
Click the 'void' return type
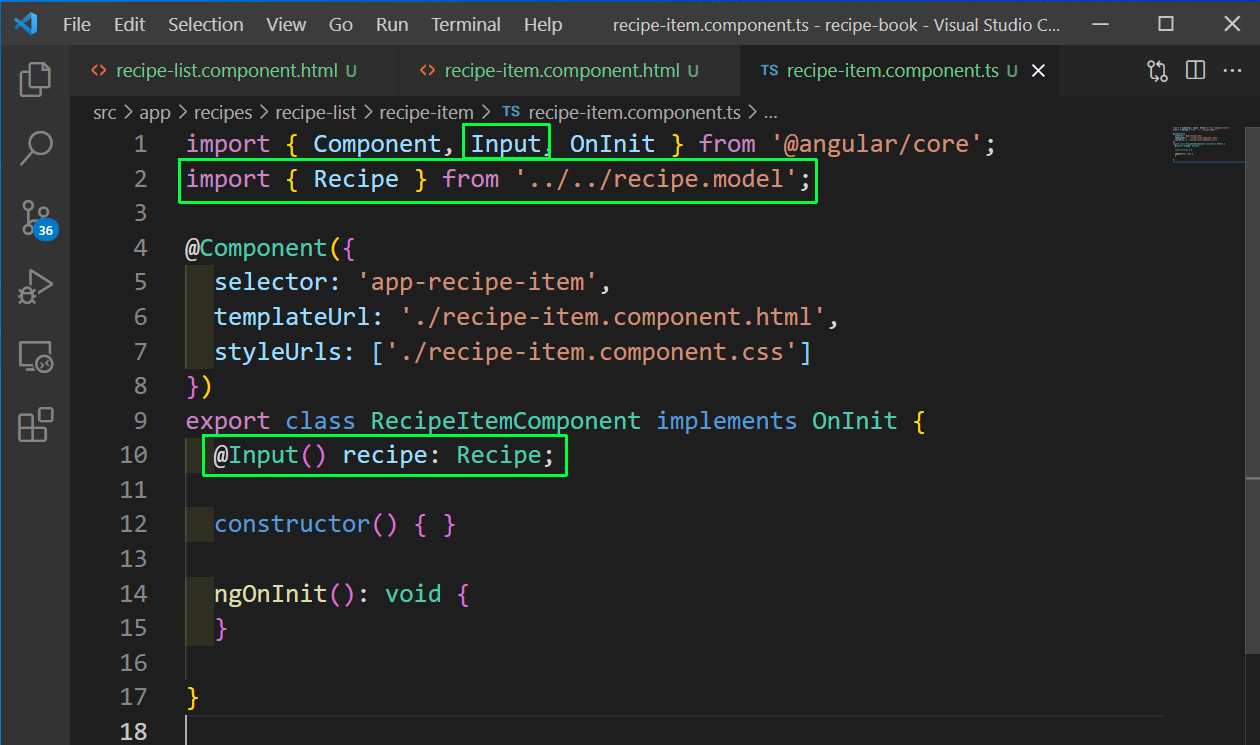(413, 593)
